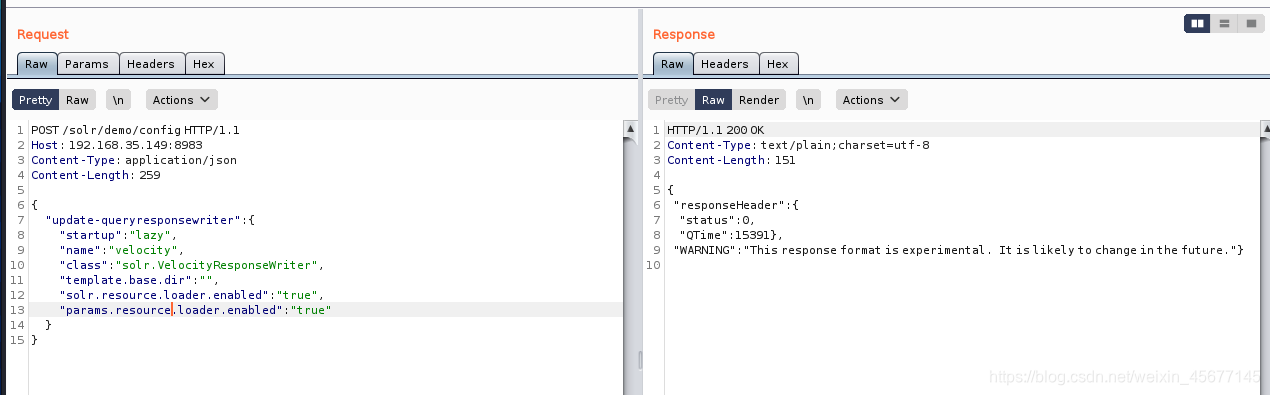This screenshot has height=395, width=1270.
Task: Click "QTime":15391 line in response
Action: (730, 235)
